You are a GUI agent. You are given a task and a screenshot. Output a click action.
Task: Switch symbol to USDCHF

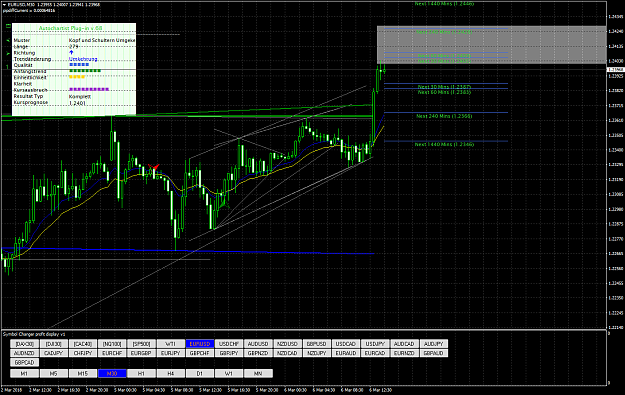[x=229, y=344]
